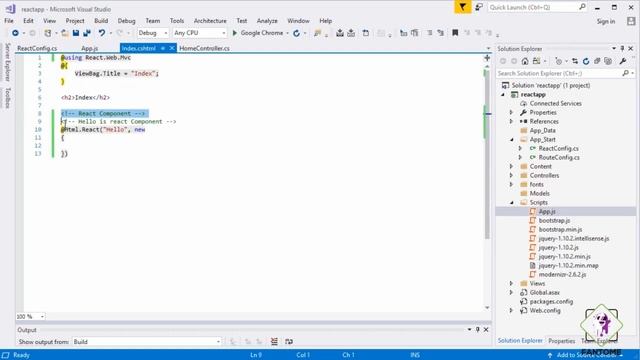The image size is (640, 360).
Task: Click the Save button in the toolbar
Action: (76, 33)
